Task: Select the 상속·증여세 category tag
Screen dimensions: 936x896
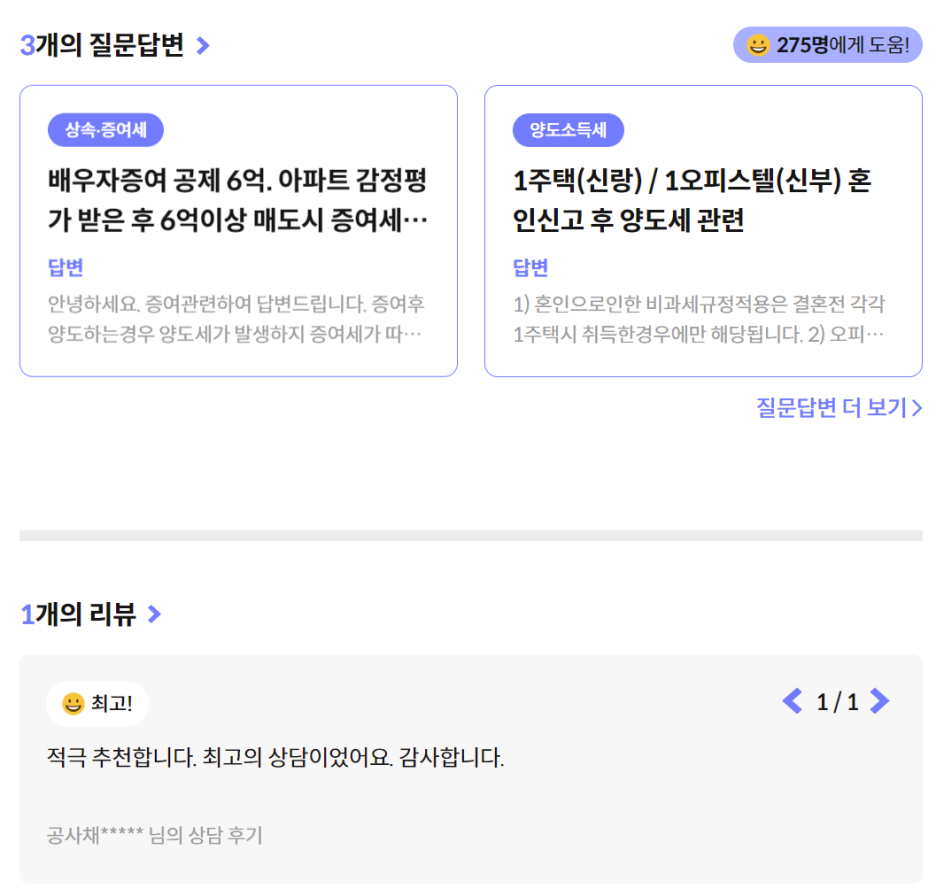Action: pyautogui.click(x=106, y=130)
